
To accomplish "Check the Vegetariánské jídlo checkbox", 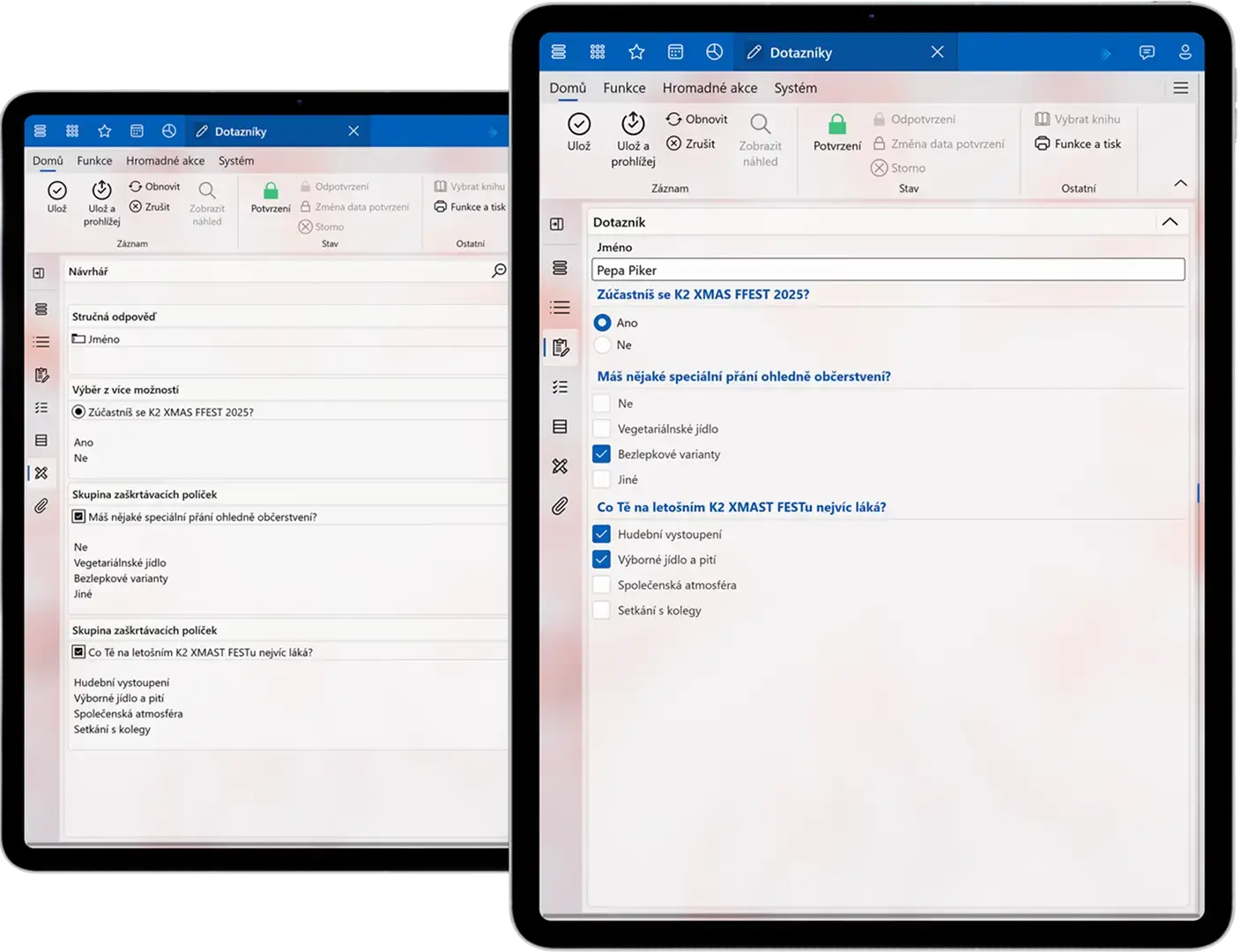I will click(x=602, y=429).
